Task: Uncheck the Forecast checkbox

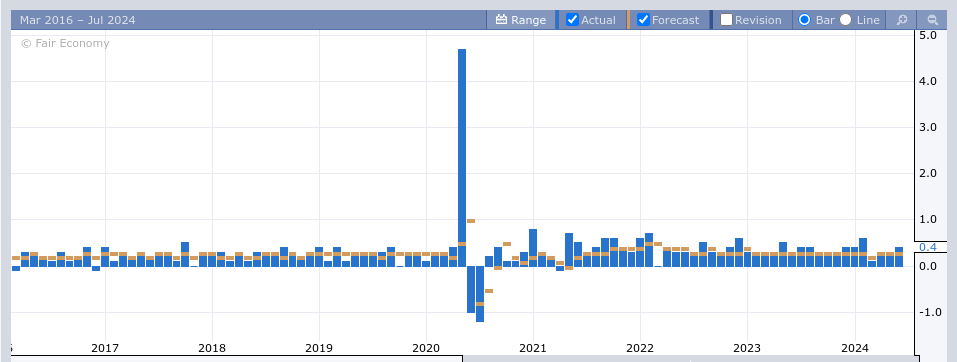Action: (643, 20)
